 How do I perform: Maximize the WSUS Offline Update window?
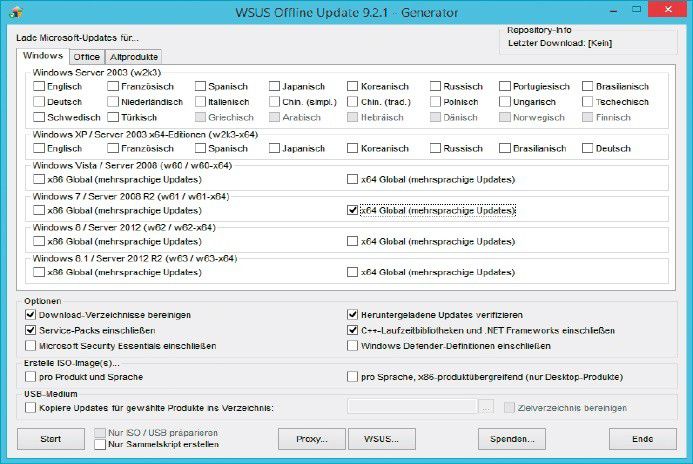tap(636, 9)
